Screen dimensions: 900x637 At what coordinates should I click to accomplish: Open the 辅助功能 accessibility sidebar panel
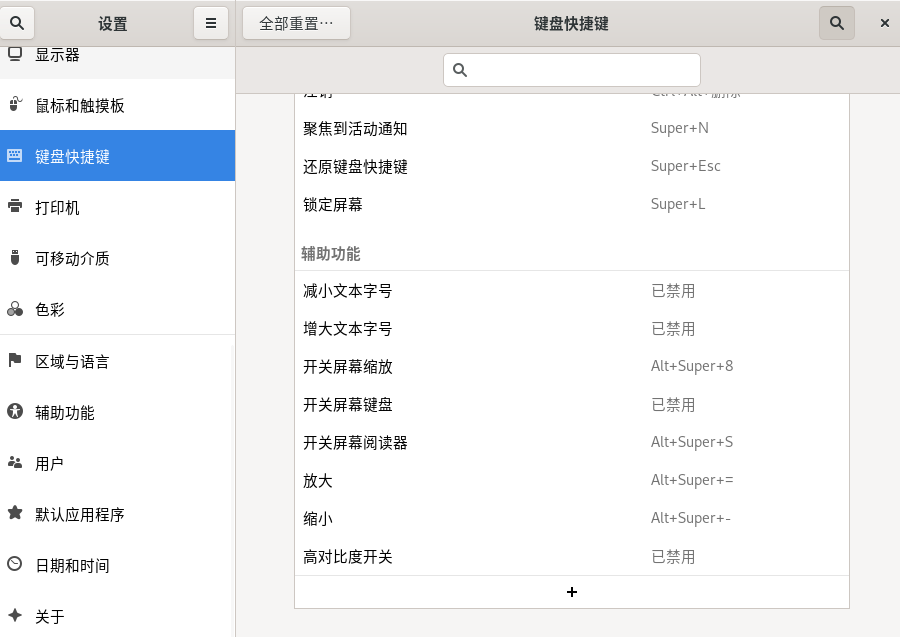(117, 412)
